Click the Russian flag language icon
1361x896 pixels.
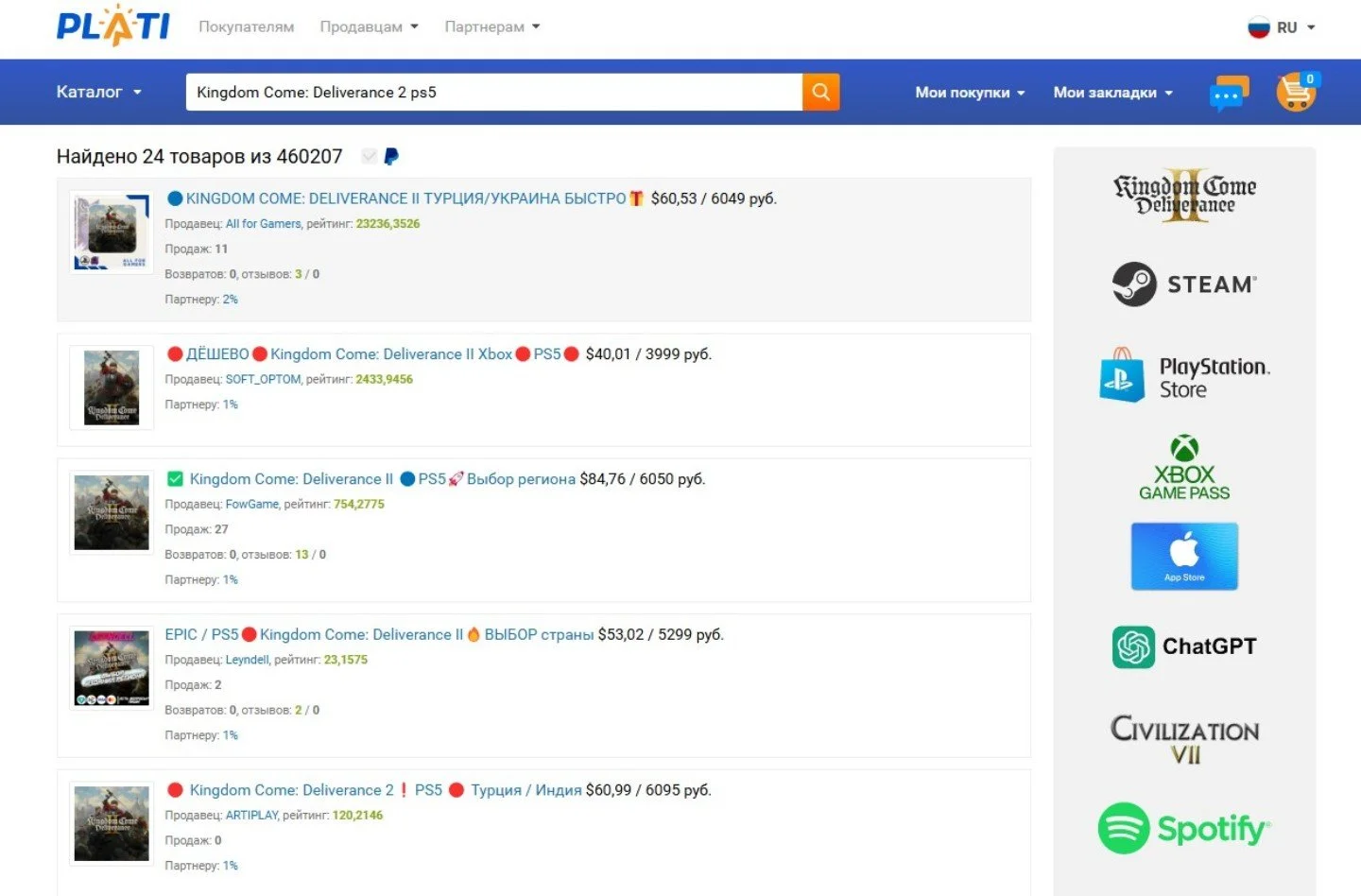1258,27
